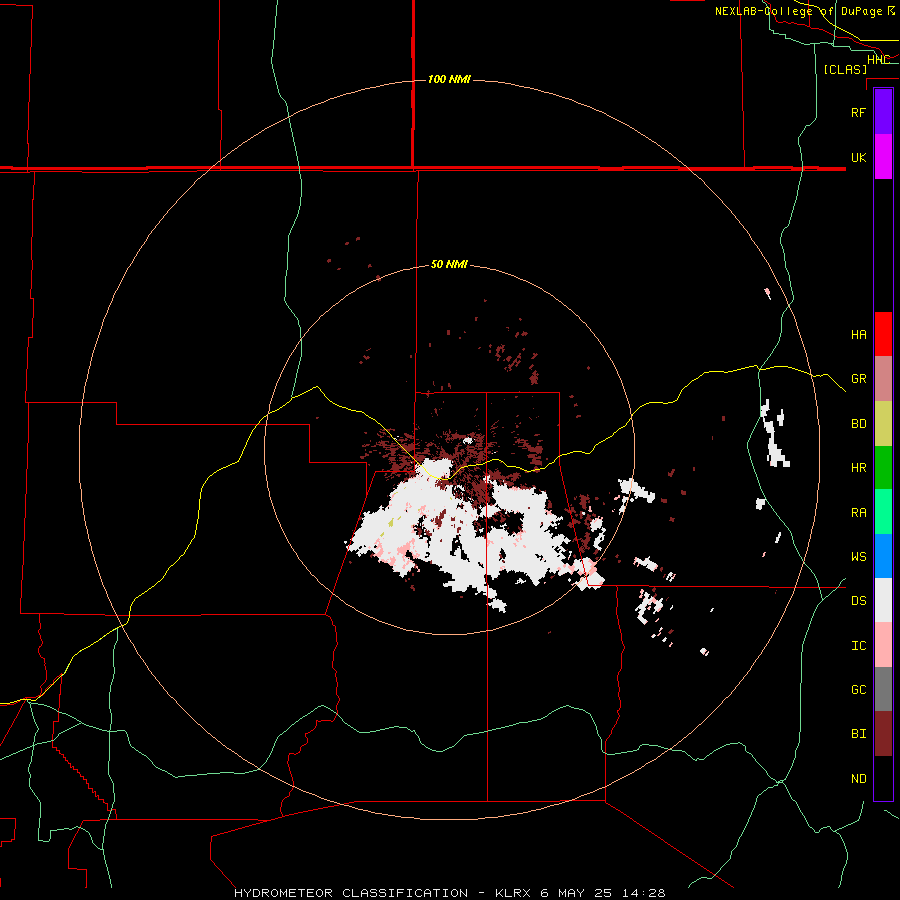Click the "IC" legend label
900x900 pixels.
858,646
